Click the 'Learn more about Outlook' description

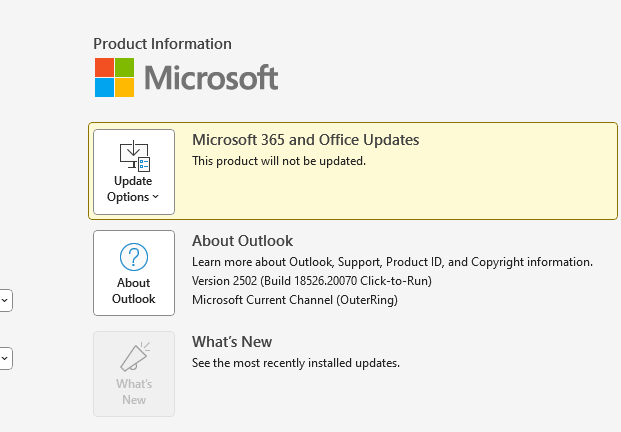tap(392, 262)
